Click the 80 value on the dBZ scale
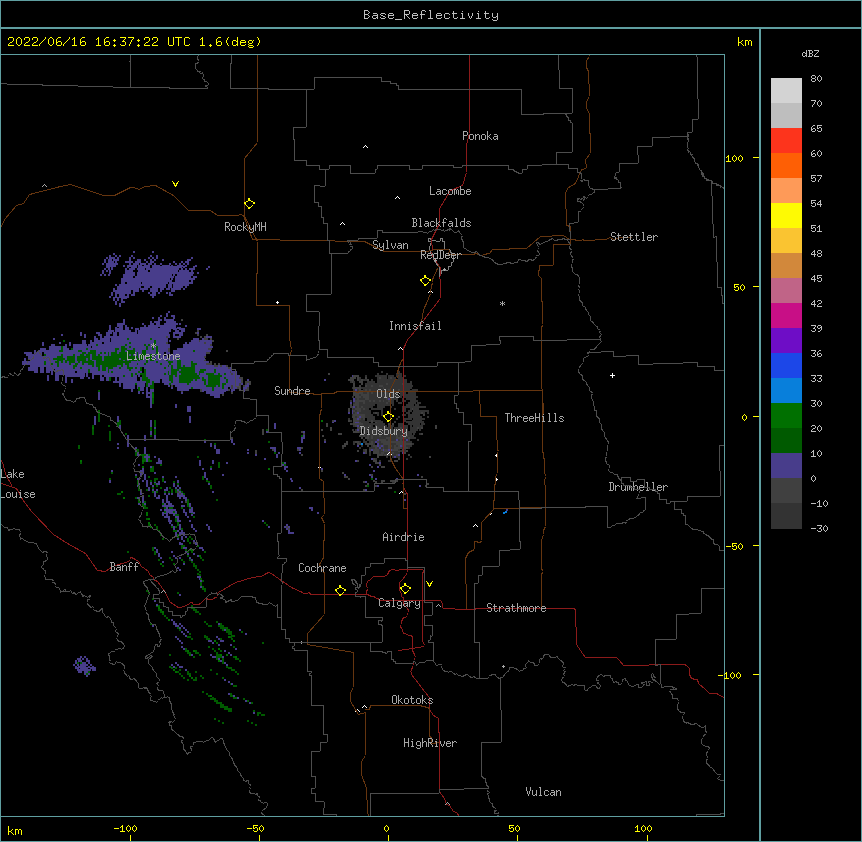 816,79
